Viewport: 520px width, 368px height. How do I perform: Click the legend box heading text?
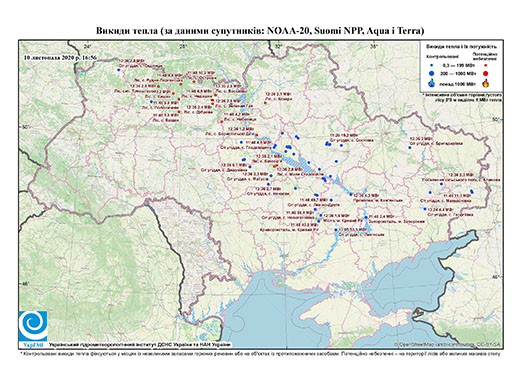point(461,47)
